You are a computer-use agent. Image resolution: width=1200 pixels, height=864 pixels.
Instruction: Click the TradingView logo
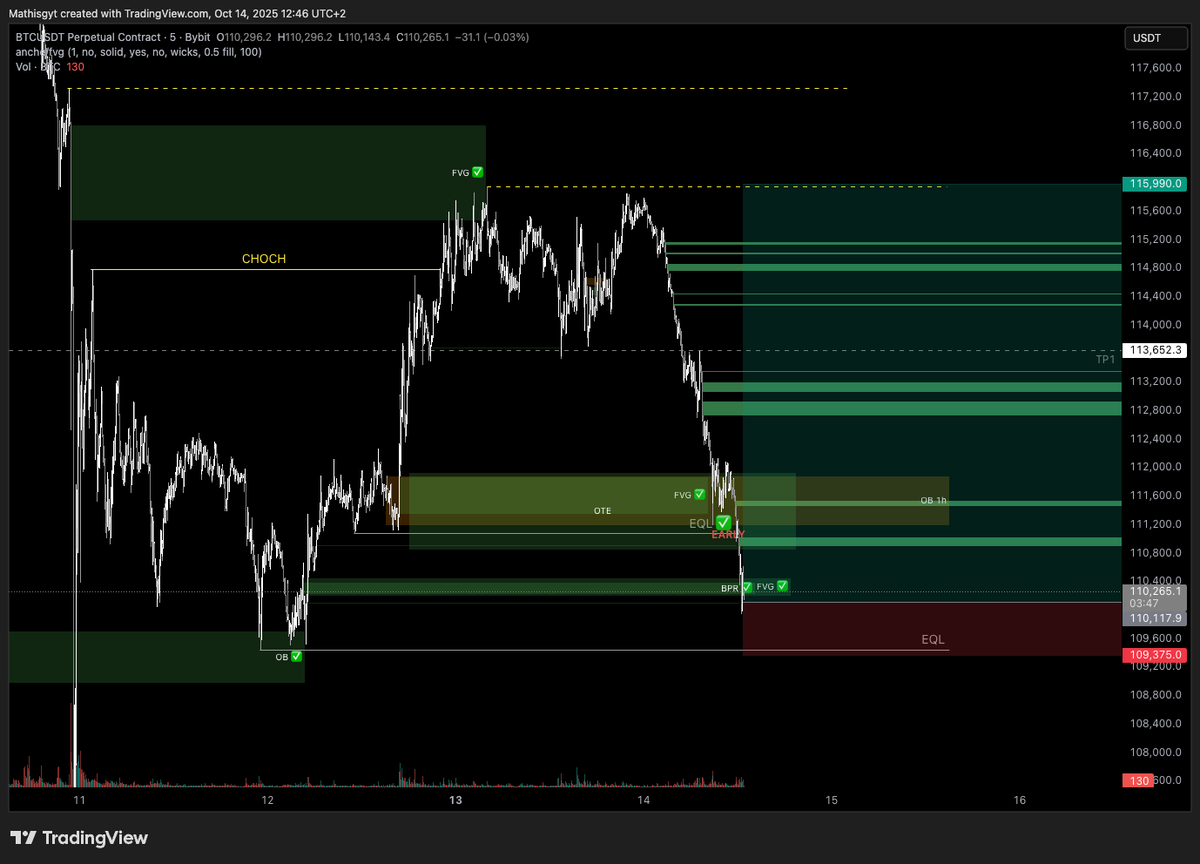[79, 838]
